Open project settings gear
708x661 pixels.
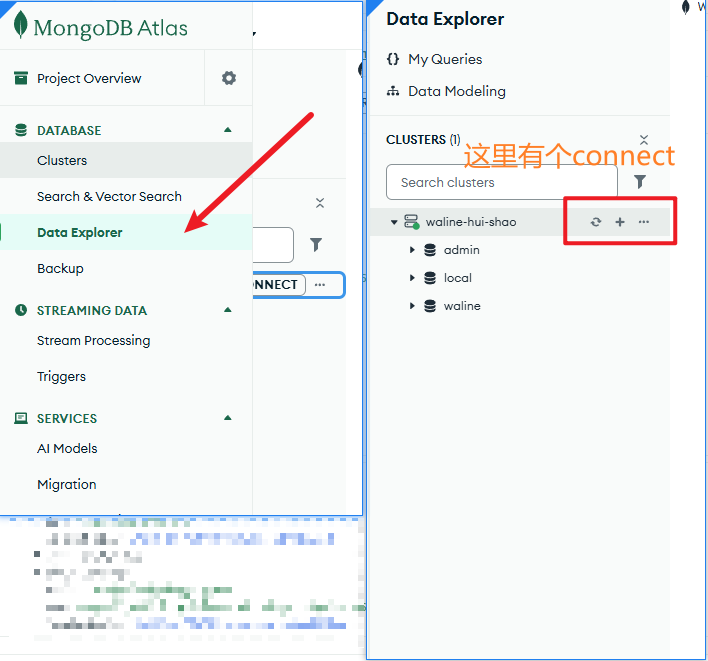tap(229, 78)
